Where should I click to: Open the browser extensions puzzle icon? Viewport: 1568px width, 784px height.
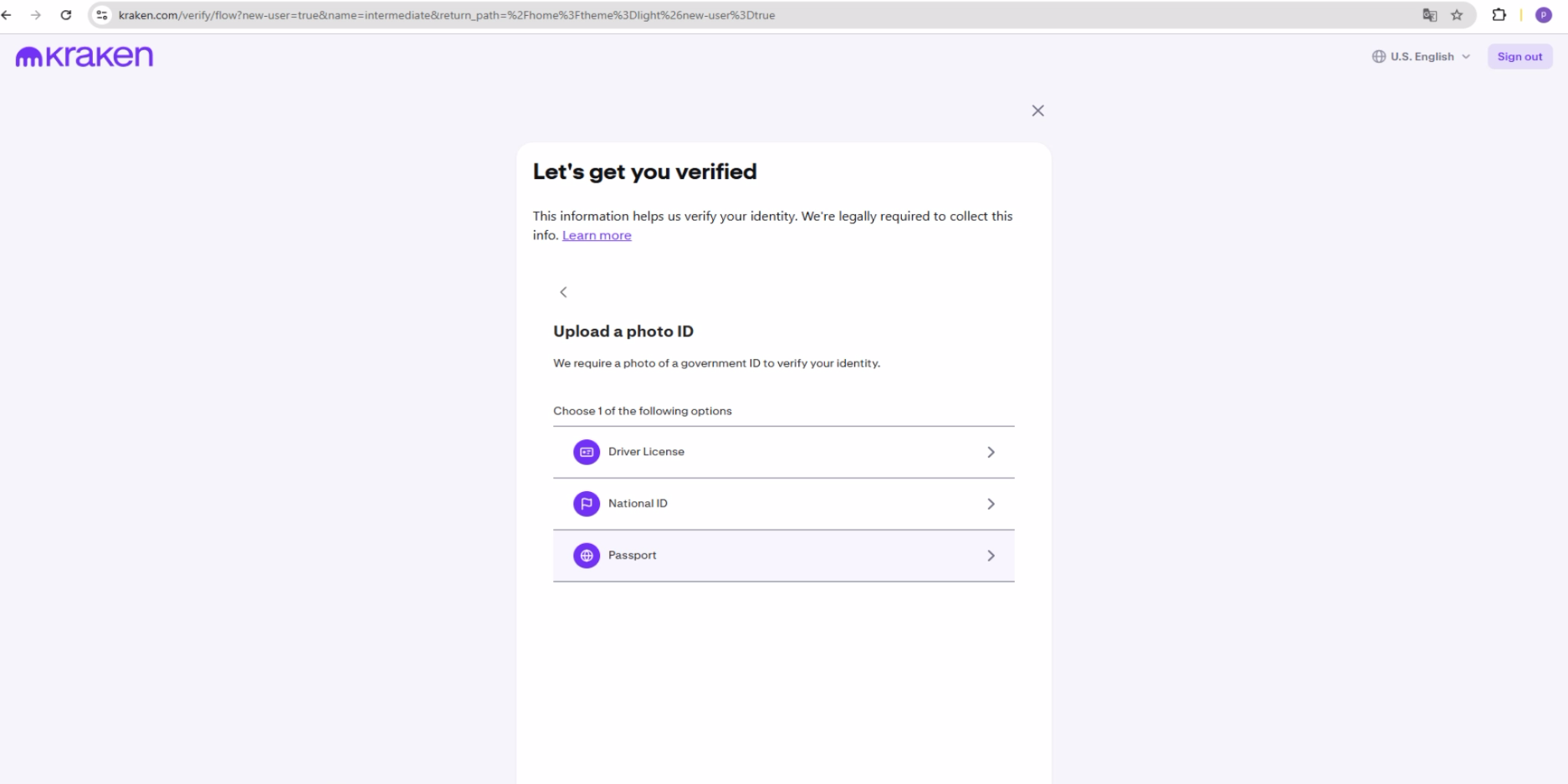click(x=1499, y=15)
